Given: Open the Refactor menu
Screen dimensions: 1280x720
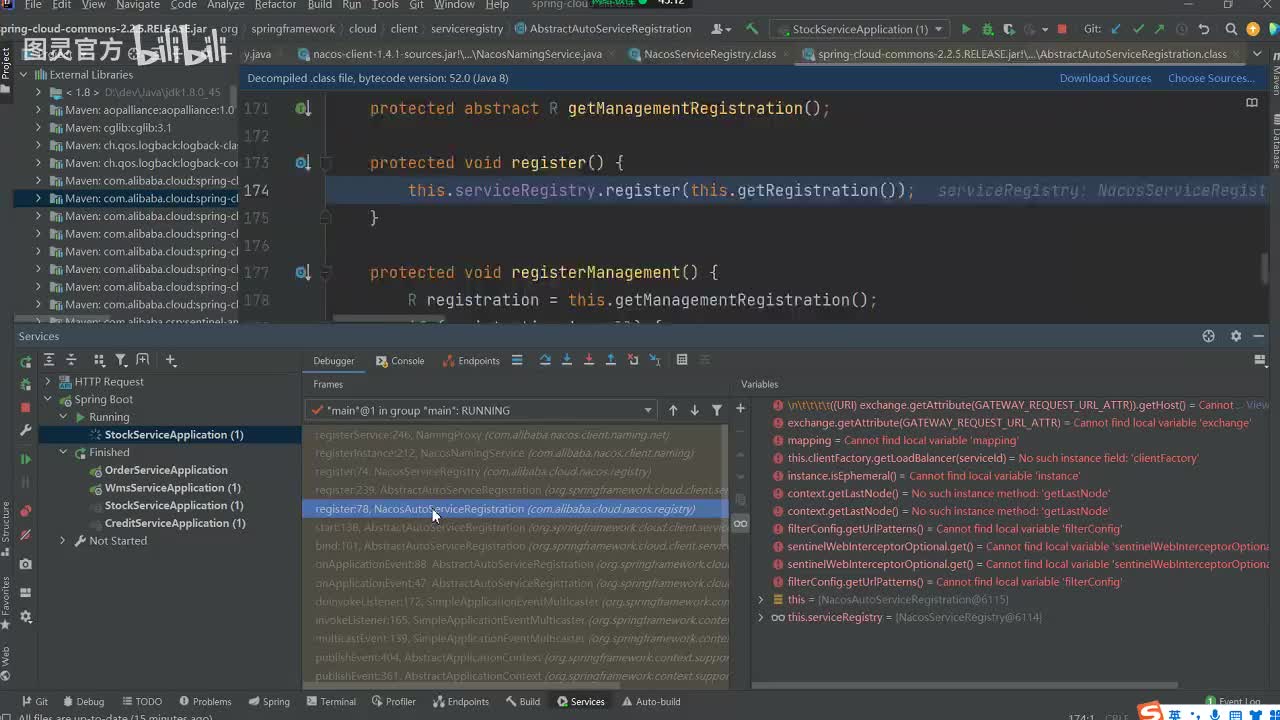Looking at the screenshot, I should pyautogui.click(x=275, y=5).
